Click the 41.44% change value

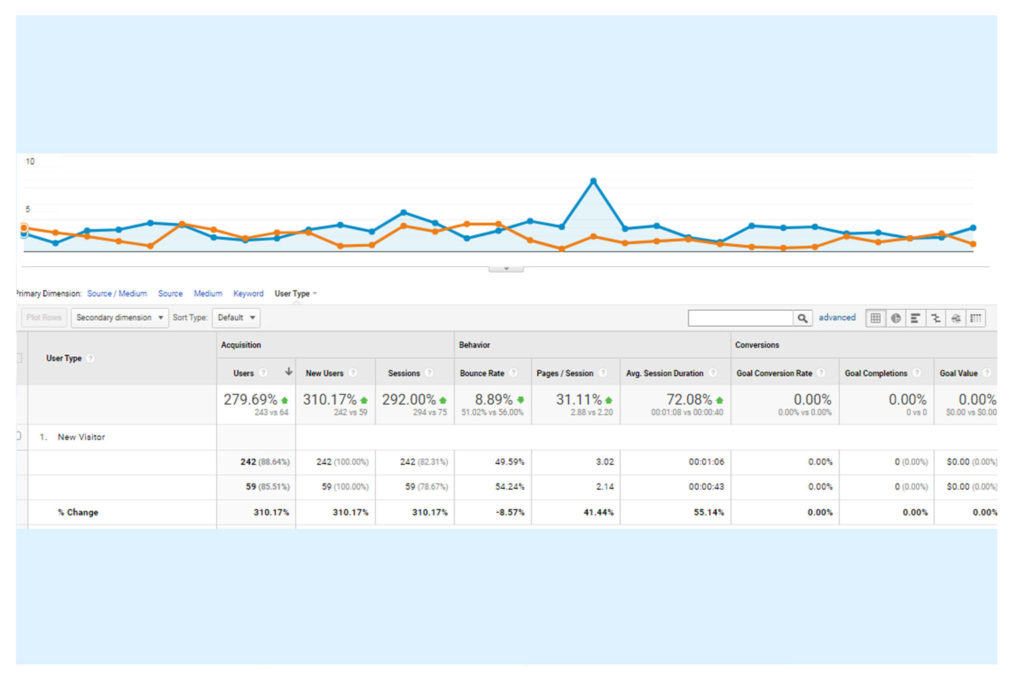[x=598, y=513]
